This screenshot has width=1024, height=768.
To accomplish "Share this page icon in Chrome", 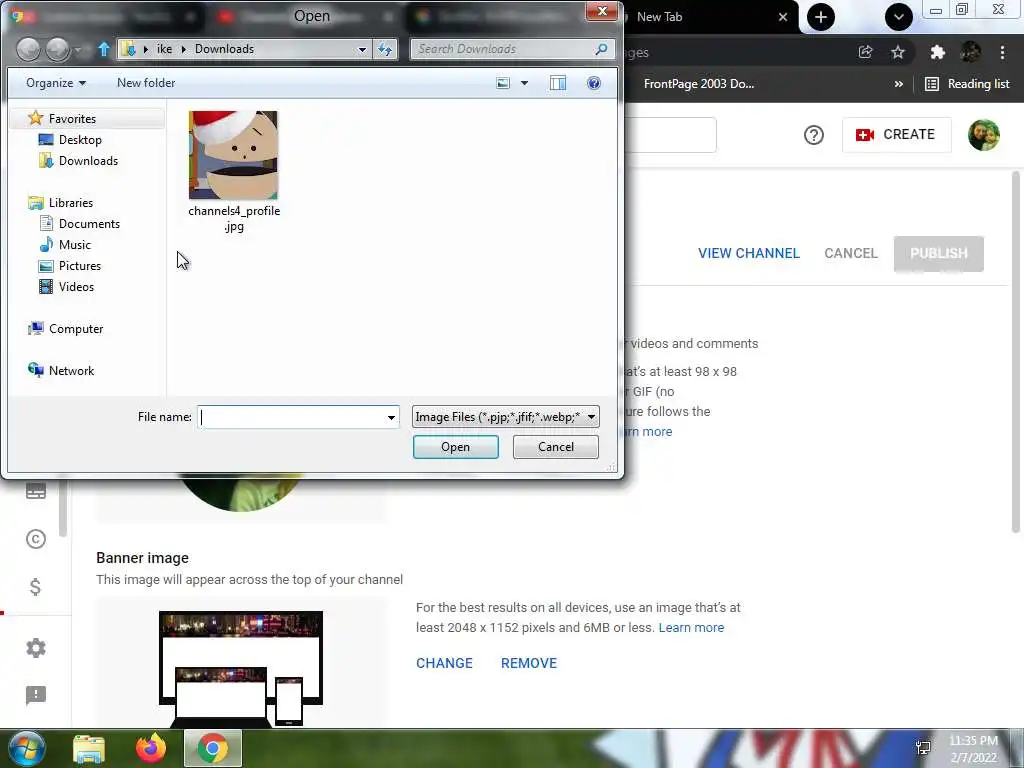I will pyautogui.click(x=865, y=52).
